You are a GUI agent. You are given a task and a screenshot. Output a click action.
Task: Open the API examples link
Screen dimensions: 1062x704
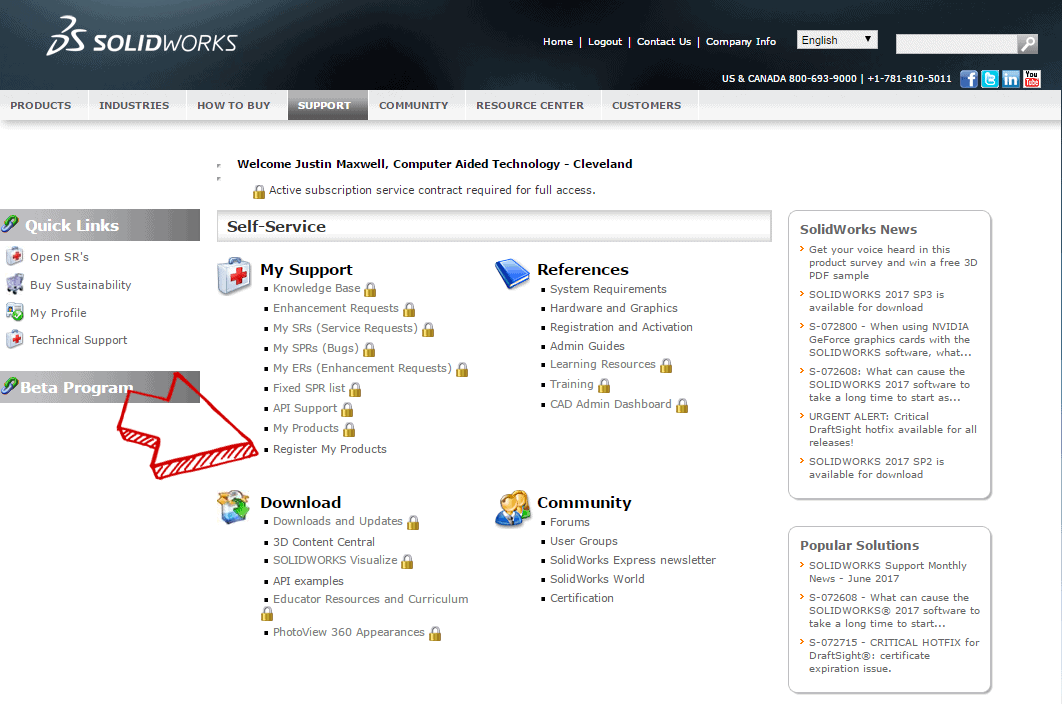point(308,581)
